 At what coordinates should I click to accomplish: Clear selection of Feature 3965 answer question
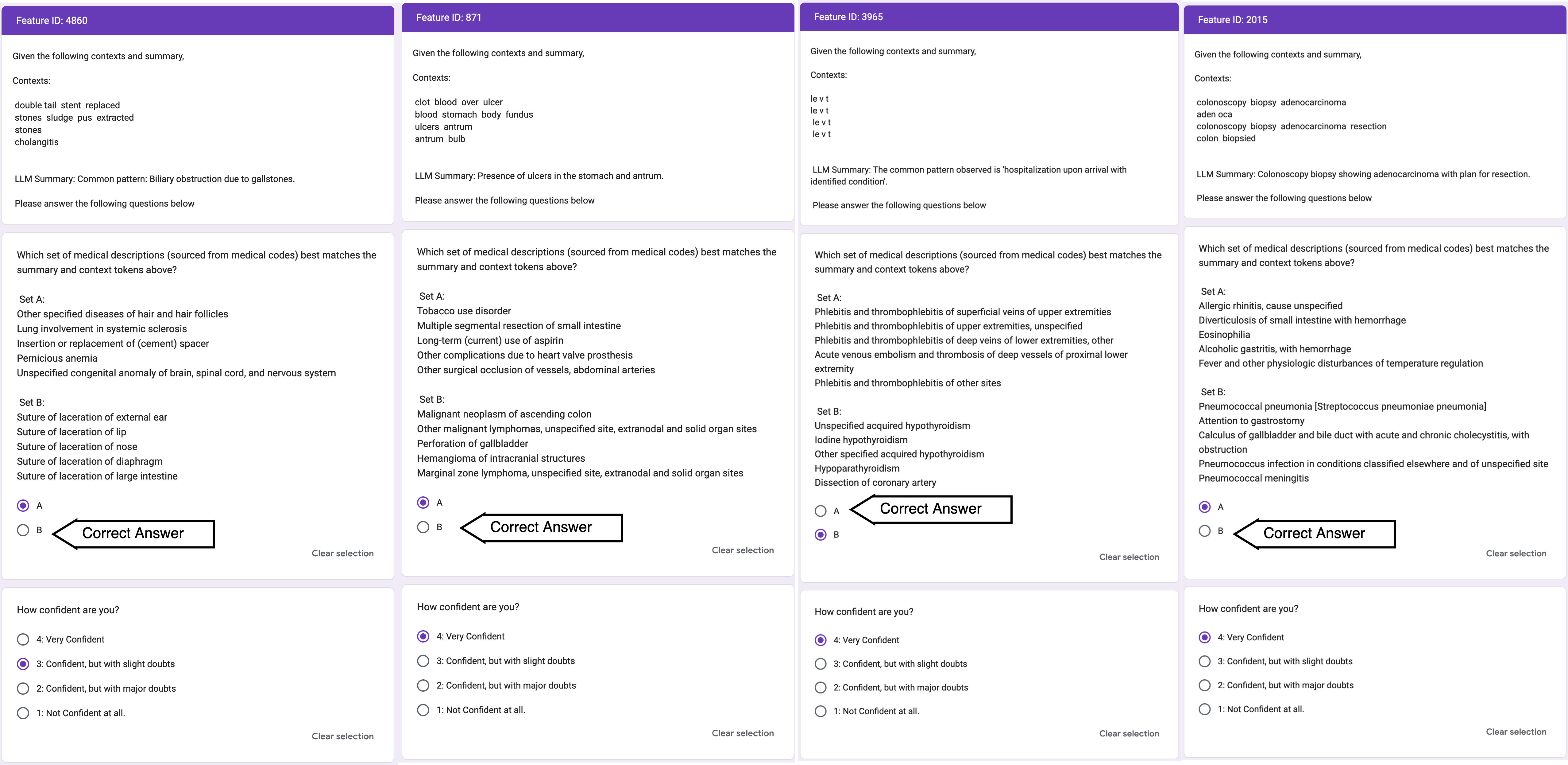tap(1129, 557)
